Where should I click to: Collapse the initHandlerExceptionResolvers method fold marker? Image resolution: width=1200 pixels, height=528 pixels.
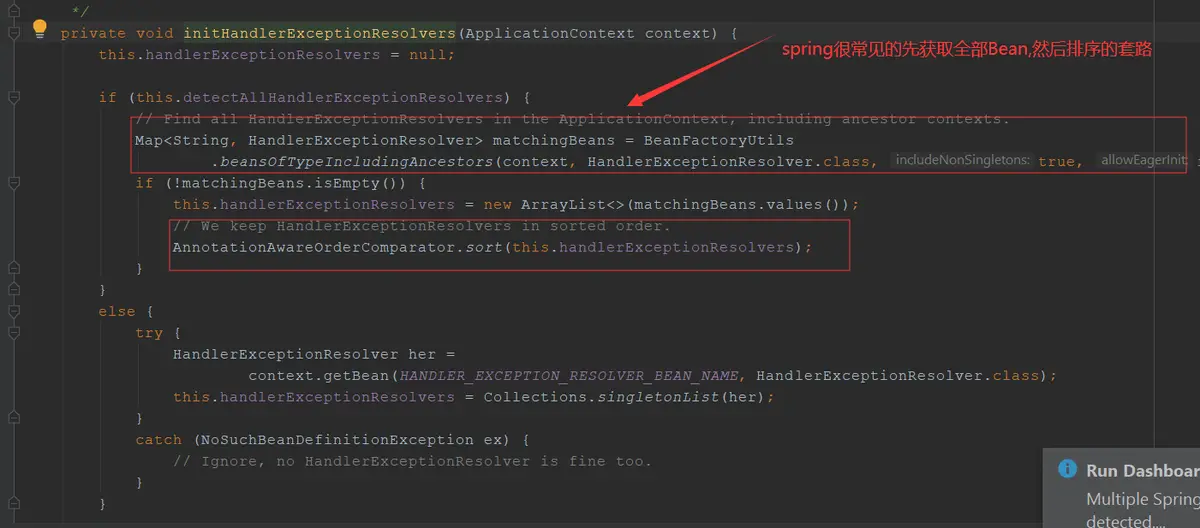[13, 33]
